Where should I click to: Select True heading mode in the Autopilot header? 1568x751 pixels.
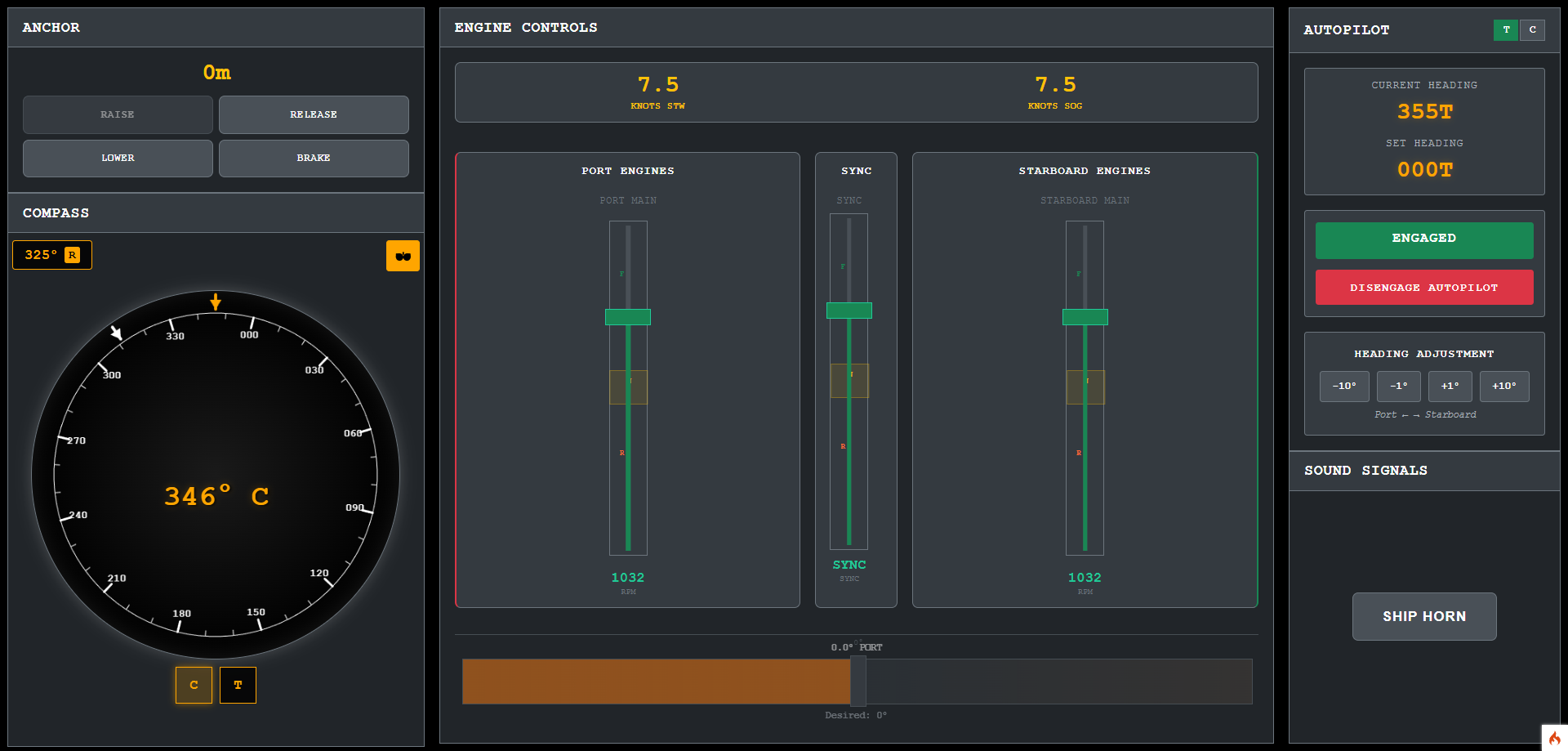[1505, 30]
